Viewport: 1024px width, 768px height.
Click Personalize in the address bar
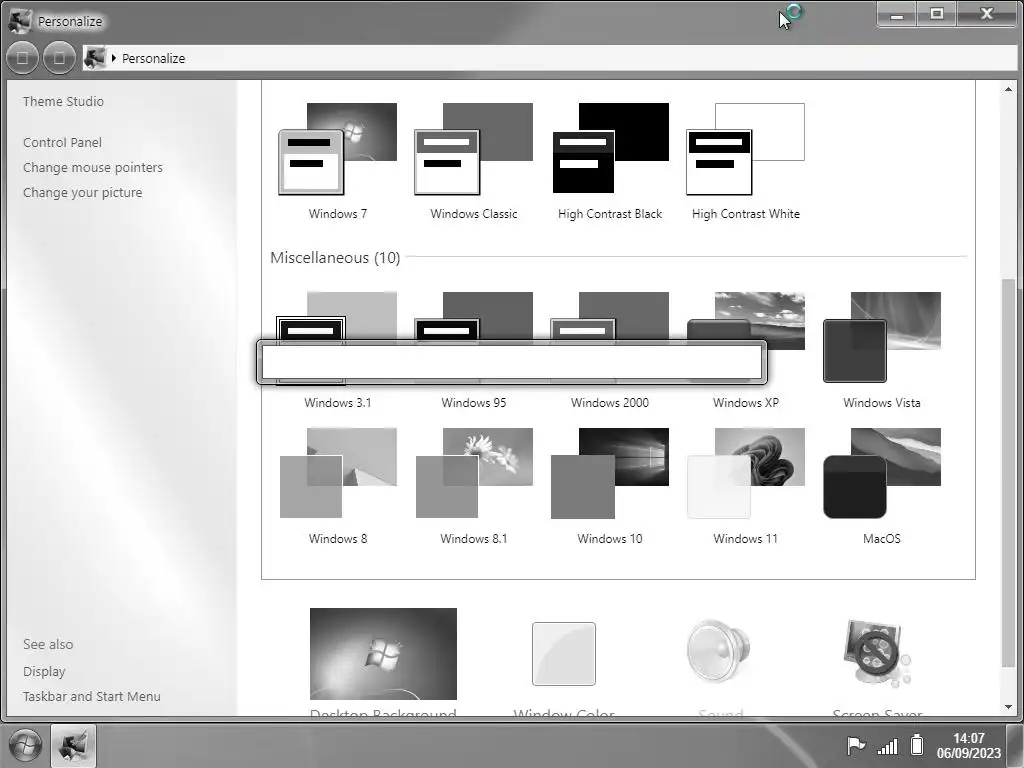click(153, 59)
